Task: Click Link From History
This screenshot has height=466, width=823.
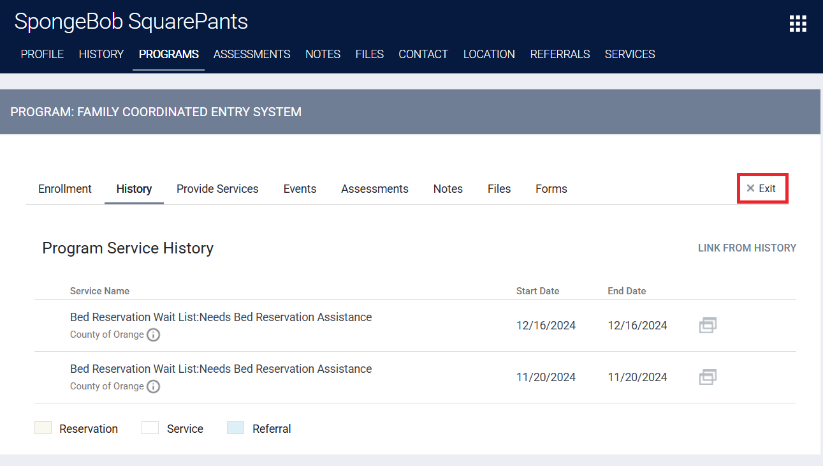Action: (746, 248)
